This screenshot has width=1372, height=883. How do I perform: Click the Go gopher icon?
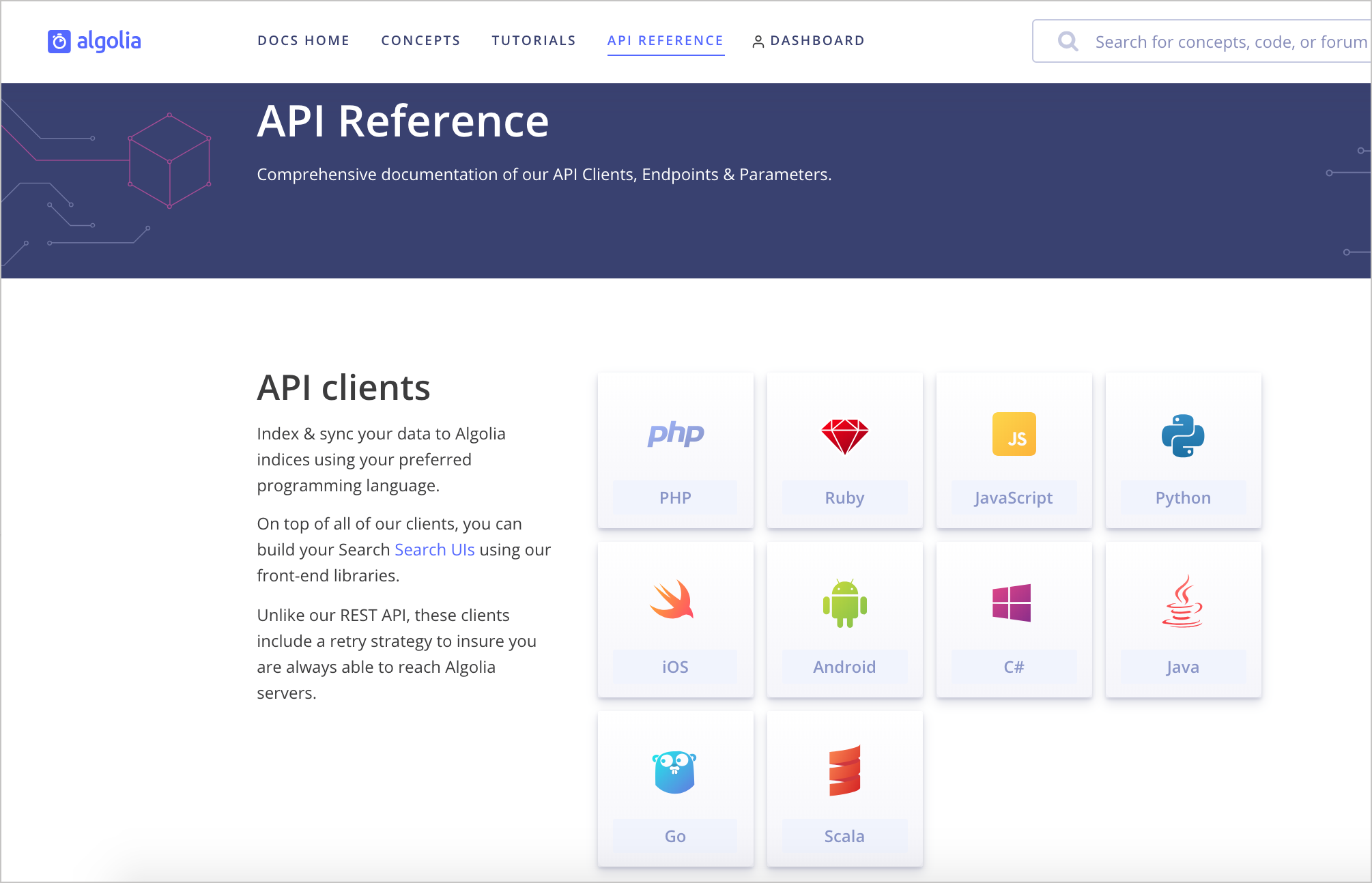674,772
